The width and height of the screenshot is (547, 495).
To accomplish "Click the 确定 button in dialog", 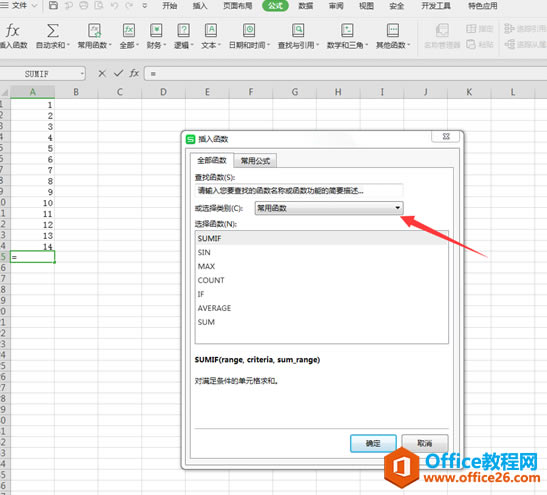I will (373, 443).
